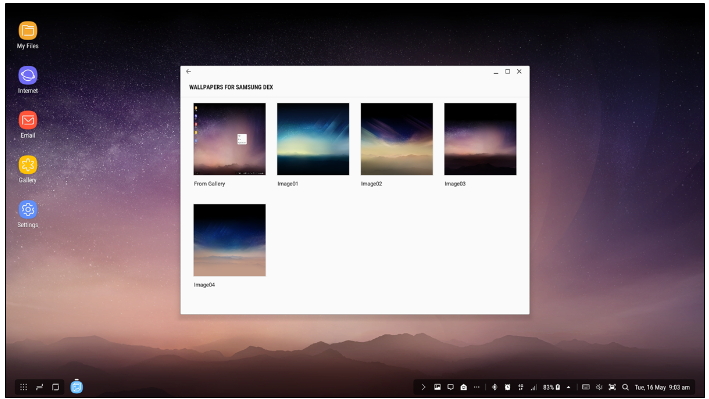This screenshot has height=399, width=709.
Task: Click the home/desktop icon in taskbar
Action: coord(56,387)
